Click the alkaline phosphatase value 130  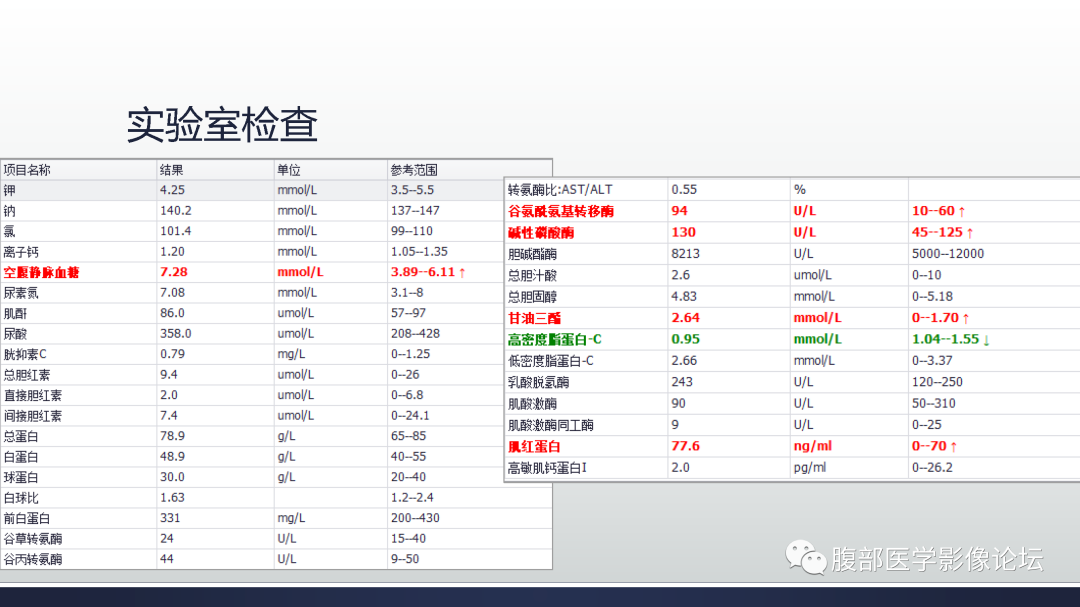[x=683, y=232]
